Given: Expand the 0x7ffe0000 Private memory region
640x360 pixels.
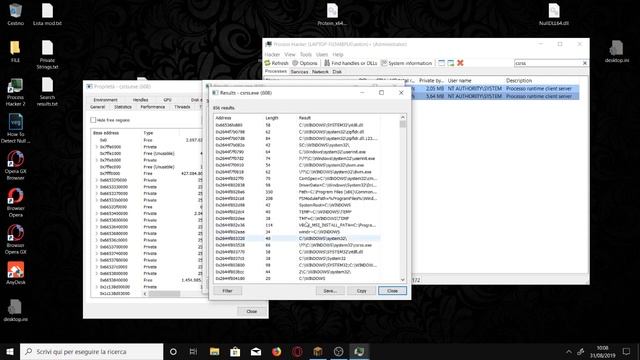Looking at the screenshot, I should pos(97,147).
